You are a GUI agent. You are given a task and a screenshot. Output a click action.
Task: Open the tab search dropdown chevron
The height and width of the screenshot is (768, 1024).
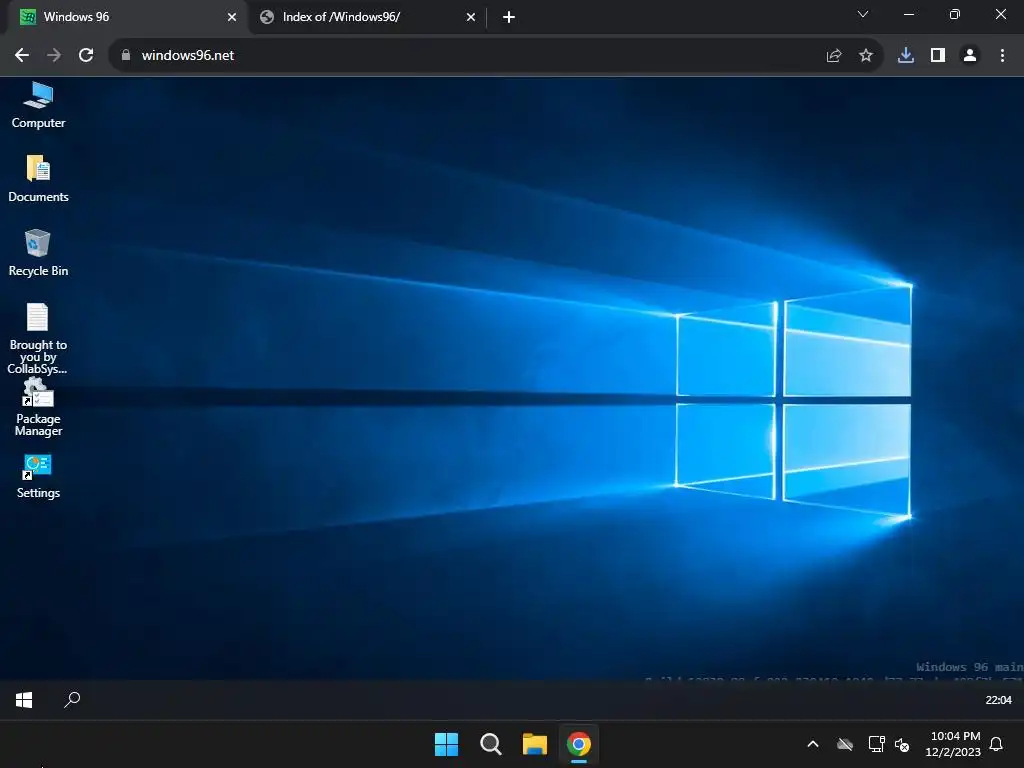click(863, 14)
